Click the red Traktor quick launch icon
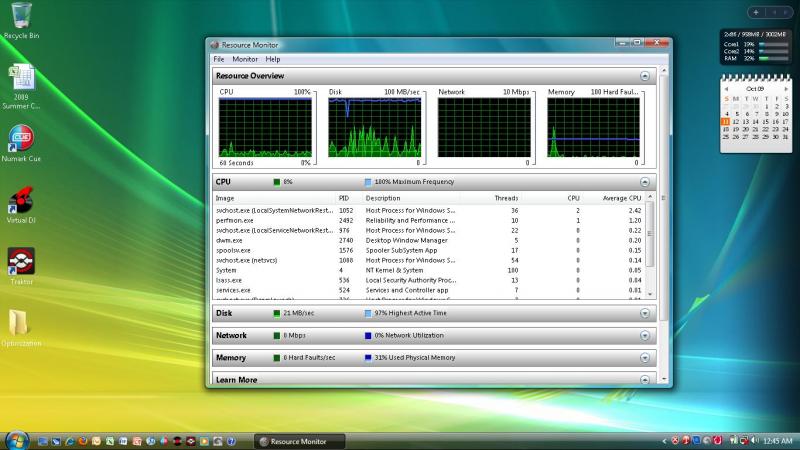Viewport: 800px width, 450px height. pyautogui.click(x=190, y=441)
